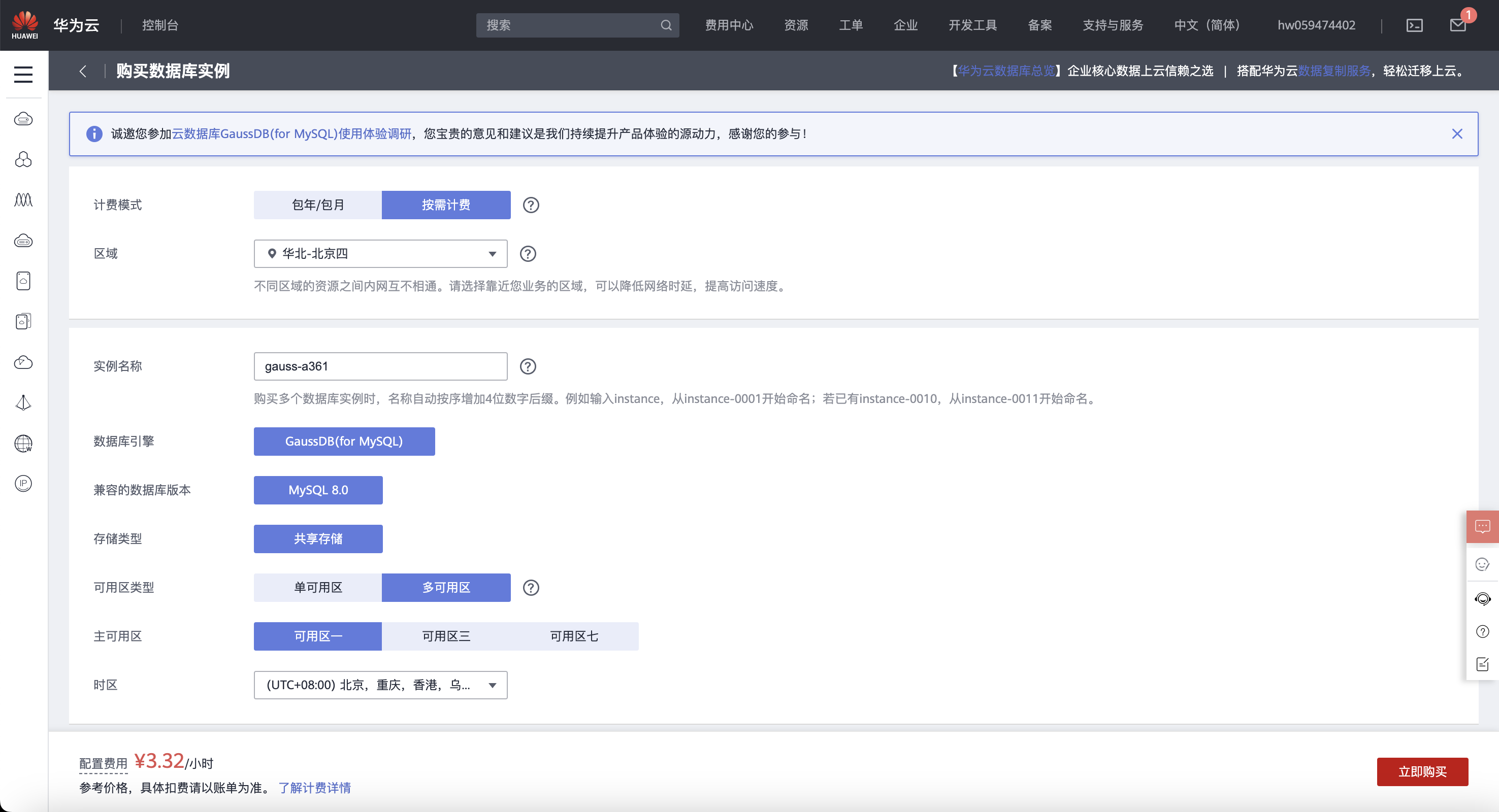Open the 了解计费详情 link
The width and height of the screenshot is (1499, 812).
(314, 788)
